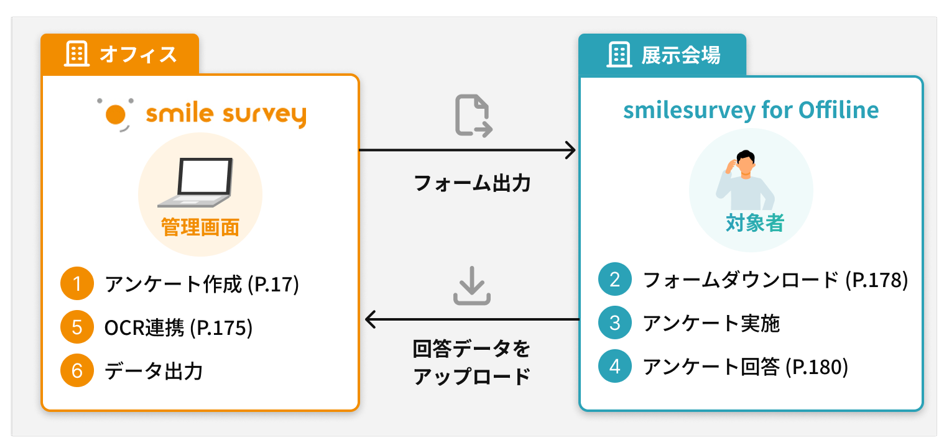Click the orange building icon beside オフィス
949x448 pixels.
tap(76, 54)
